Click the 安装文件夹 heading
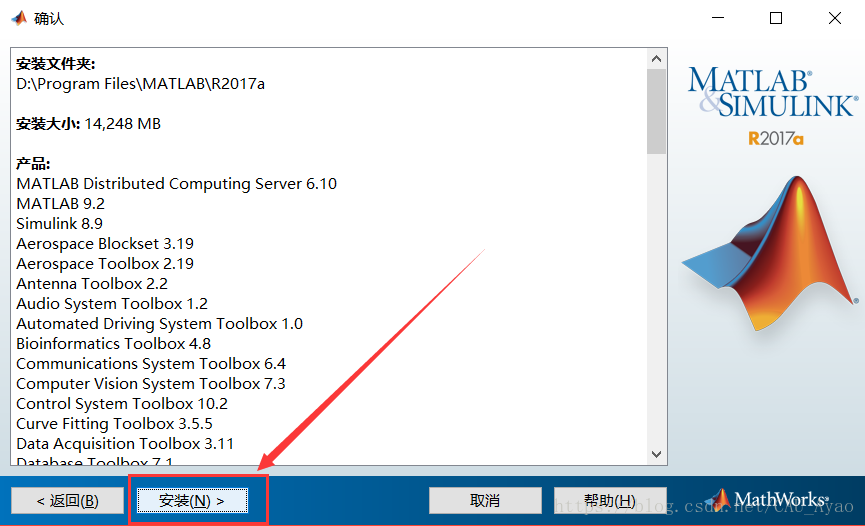Viewport: 865px width, 526px height. 56,64
